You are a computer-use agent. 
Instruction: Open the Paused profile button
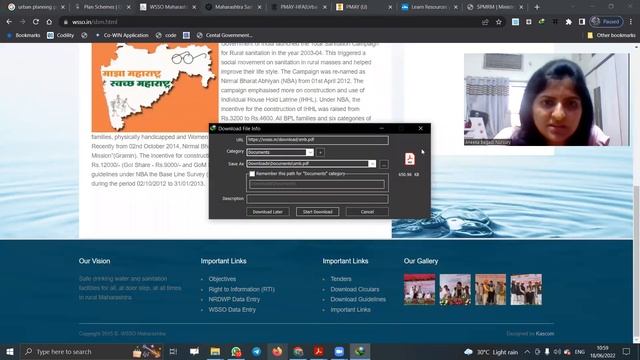click(x=607, y=22)
